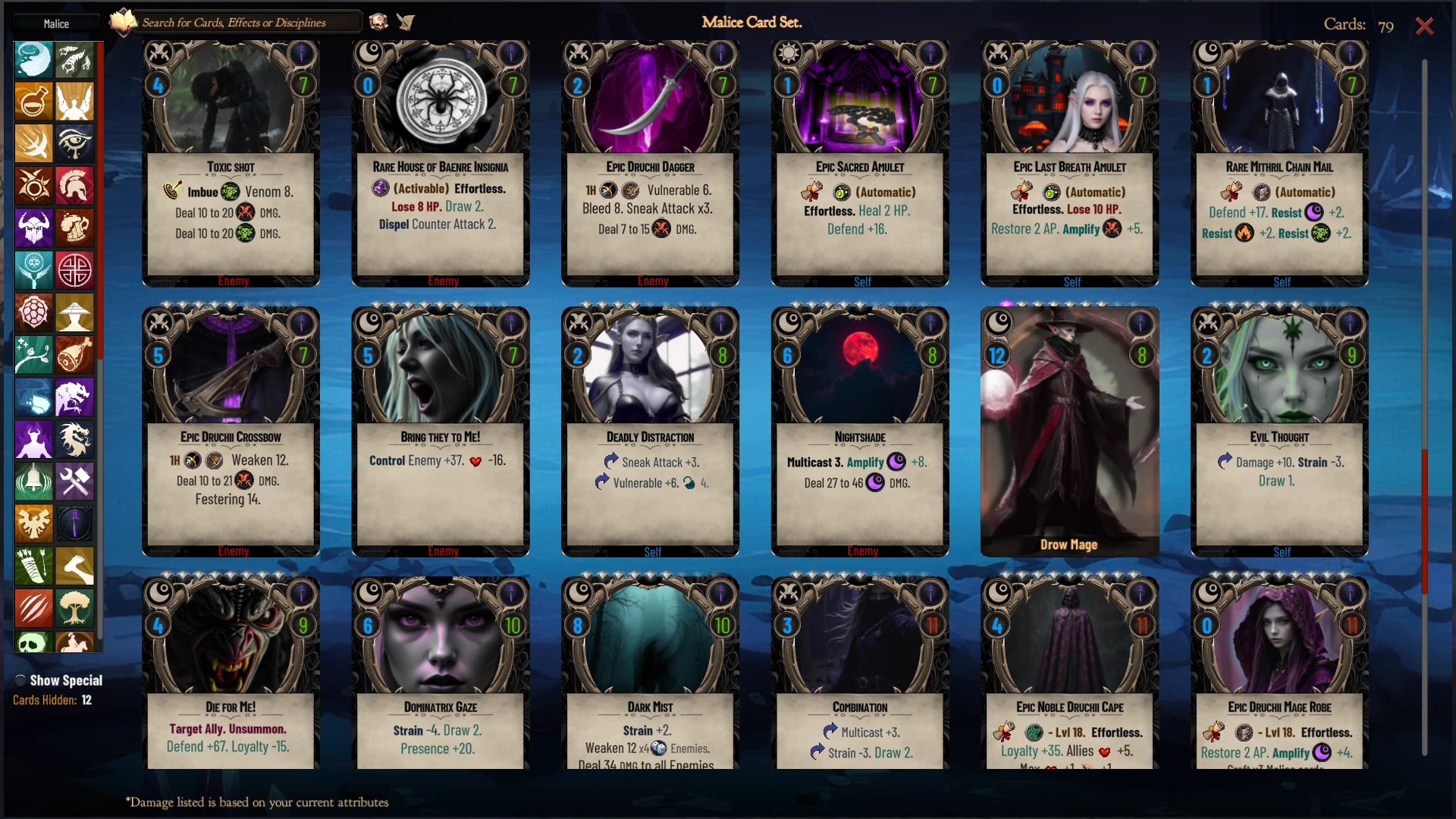Close the Malice Card Set window

(x=1425, y=26)
